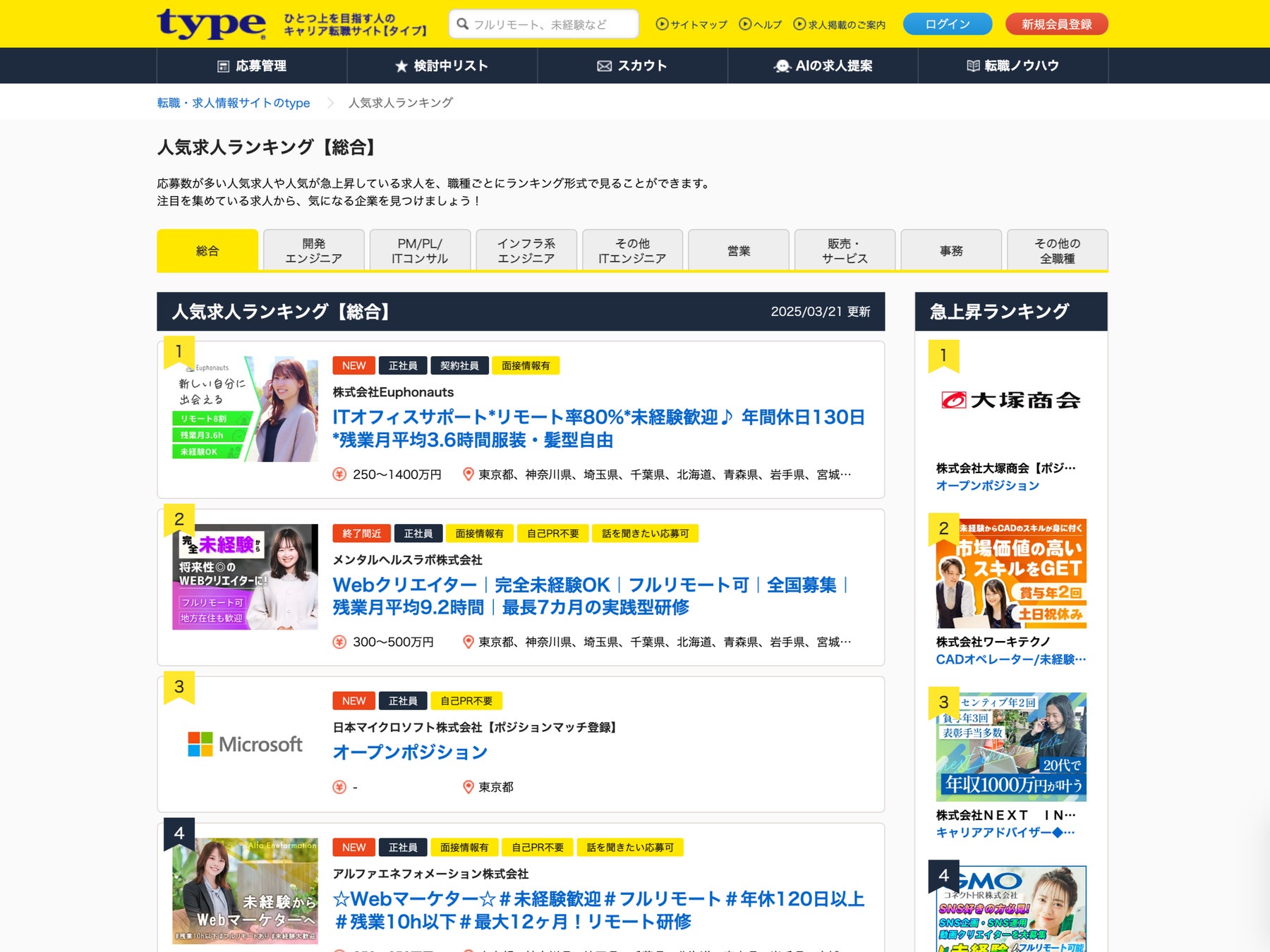Open the 求人掲載のご案内 link

pyautogui.click(x=847, y=25)
